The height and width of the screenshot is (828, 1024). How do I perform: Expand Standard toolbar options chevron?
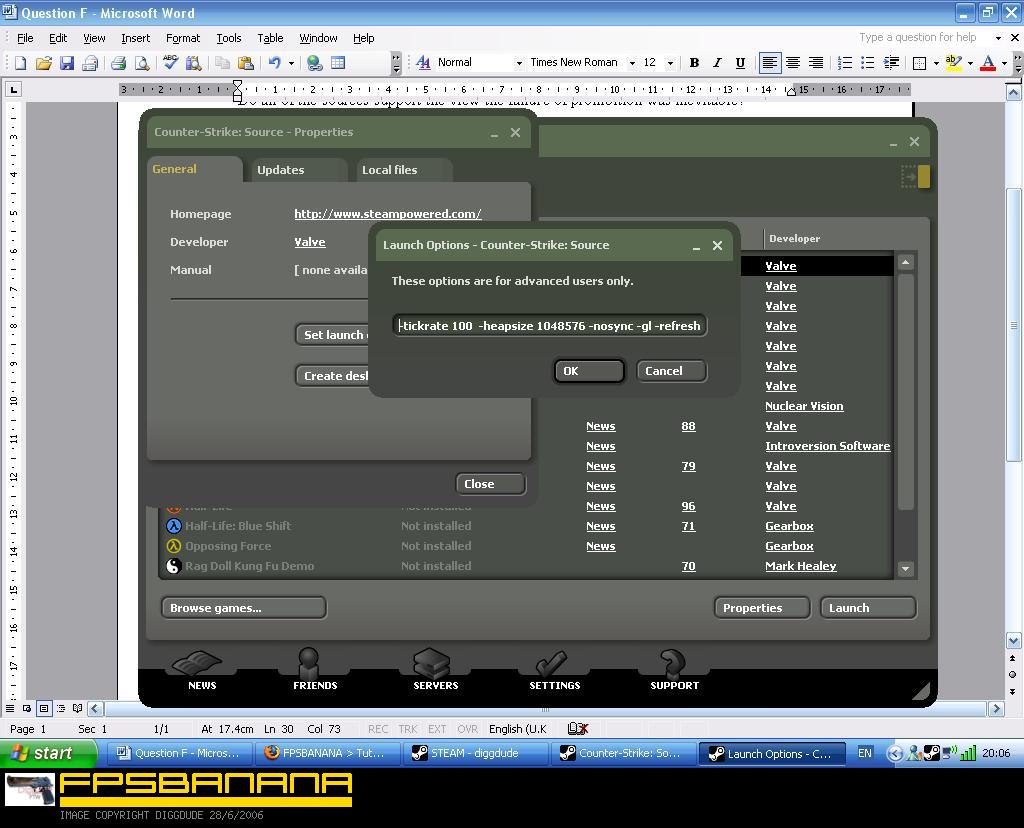pos(396,63)
